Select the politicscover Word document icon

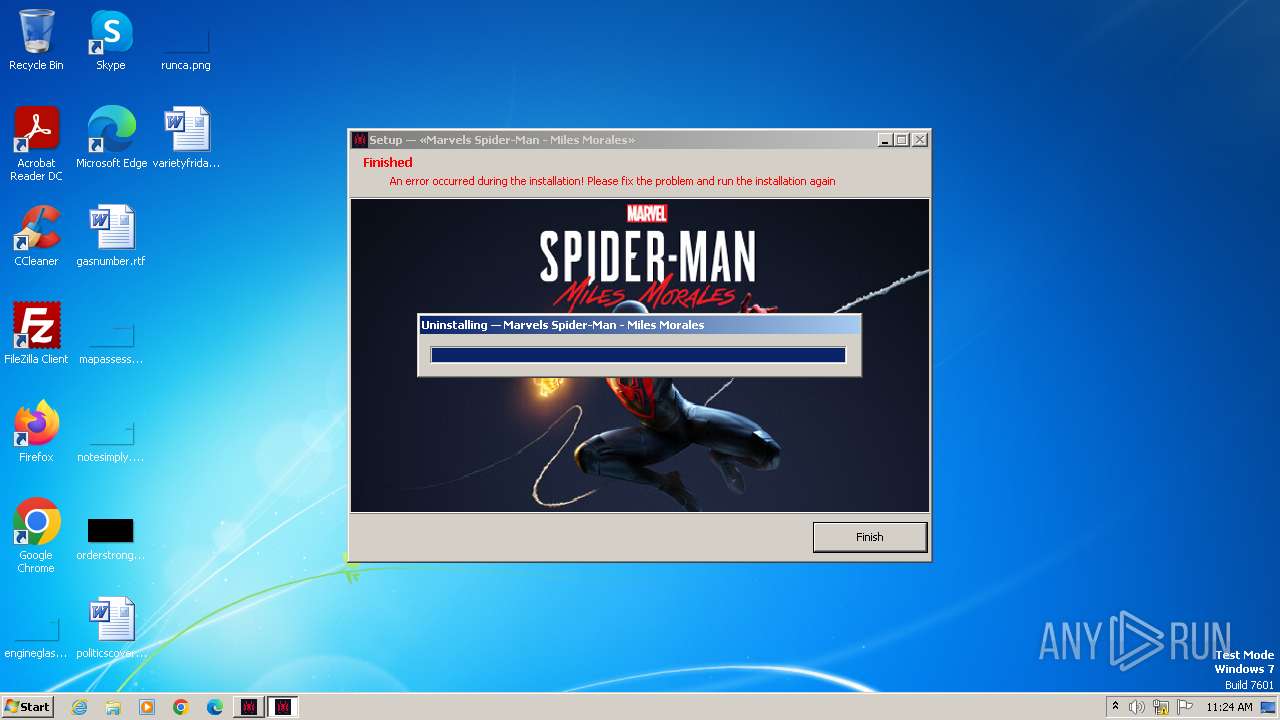(111, 628)
